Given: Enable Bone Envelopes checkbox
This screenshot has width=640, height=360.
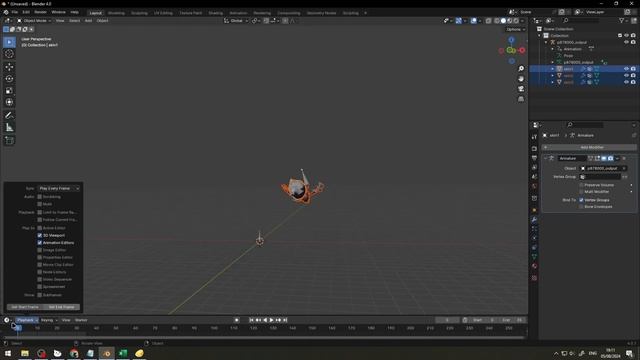Looking at the screenshot, I should tap(581, 207).
